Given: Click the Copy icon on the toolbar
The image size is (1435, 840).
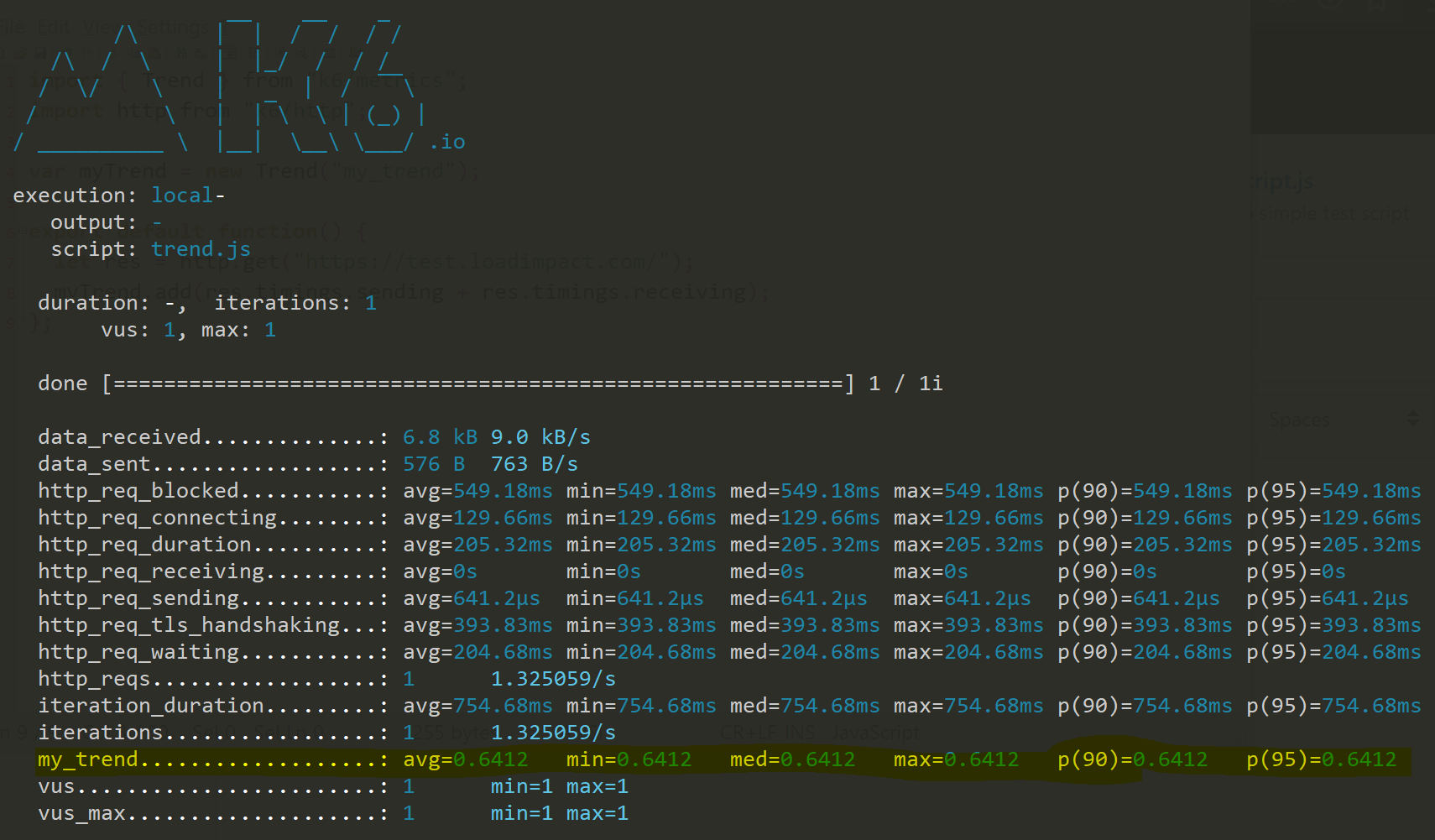Looking at the screenshot, I should click(134, 52).
